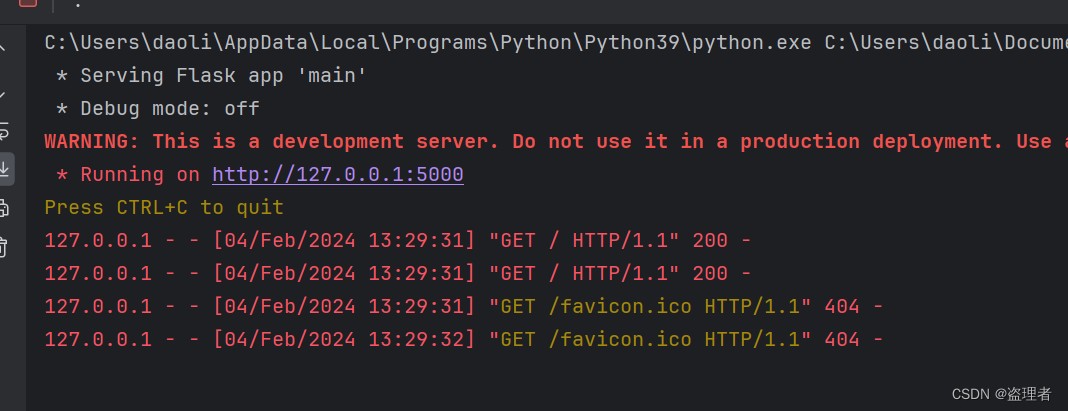Click the favicon.ico 404 log at 13:29:32
Viewport: 1068px width, 411px height.
click(x=464, y=339)
